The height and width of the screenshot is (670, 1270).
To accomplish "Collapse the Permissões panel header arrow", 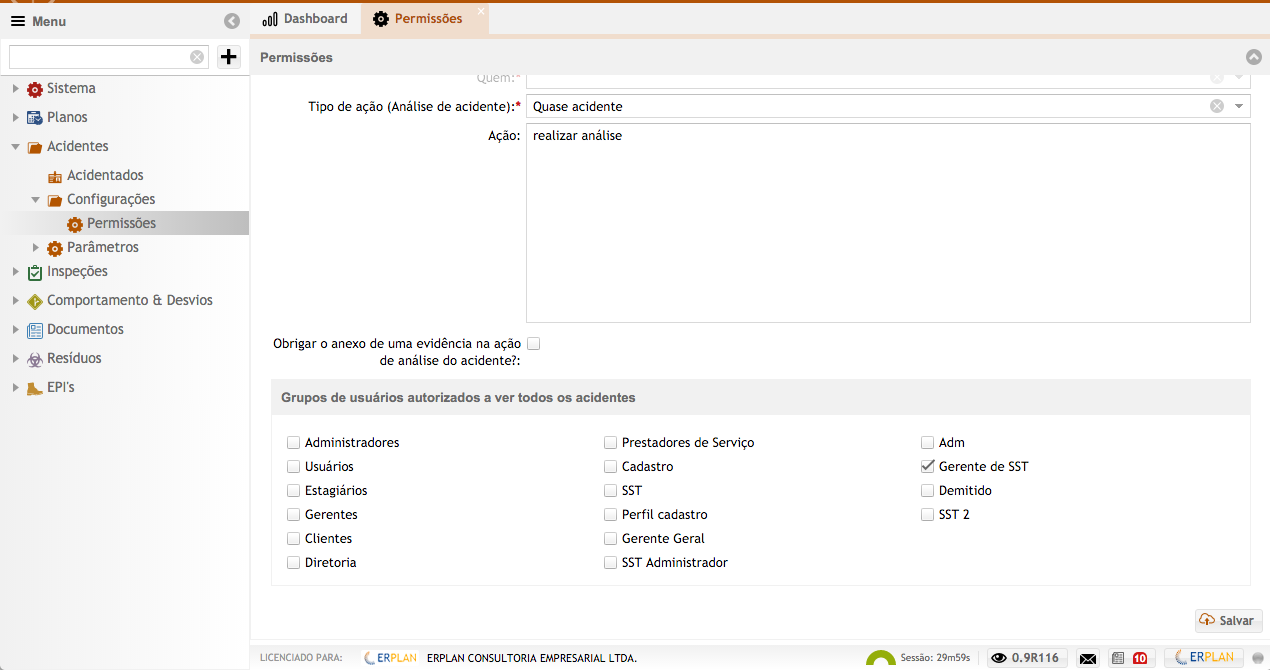I will (x=1254, y=58).
